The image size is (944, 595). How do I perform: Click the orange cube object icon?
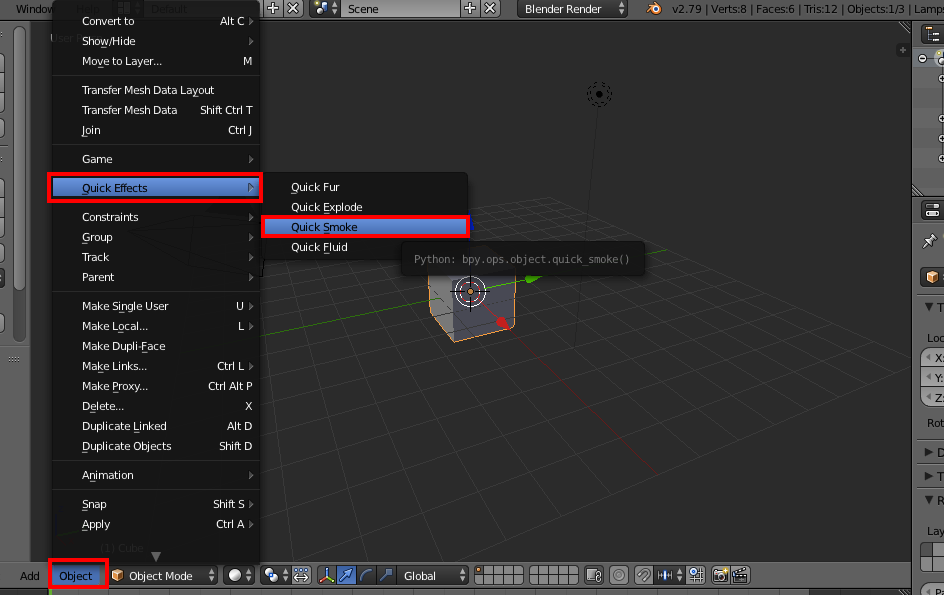[x=933, y=277]
